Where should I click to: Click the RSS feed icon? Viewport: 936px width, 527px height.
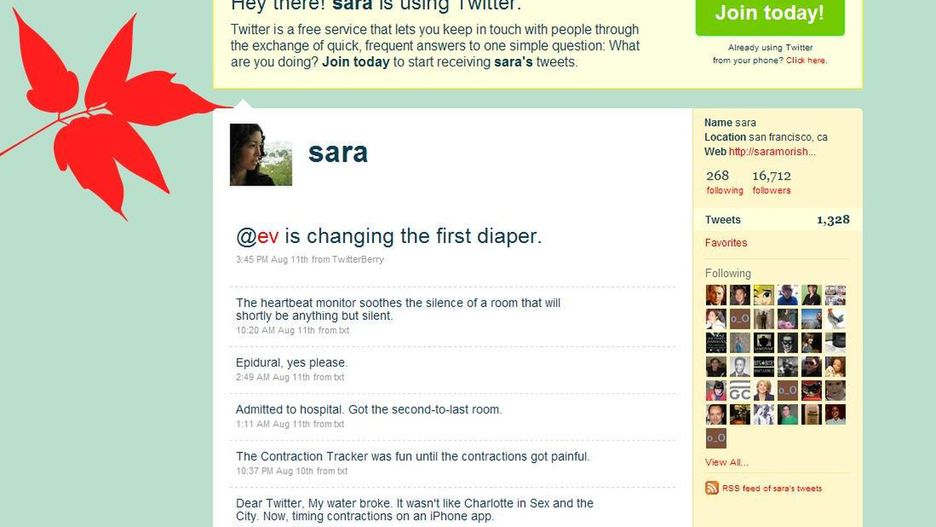[x=712, y=488]
